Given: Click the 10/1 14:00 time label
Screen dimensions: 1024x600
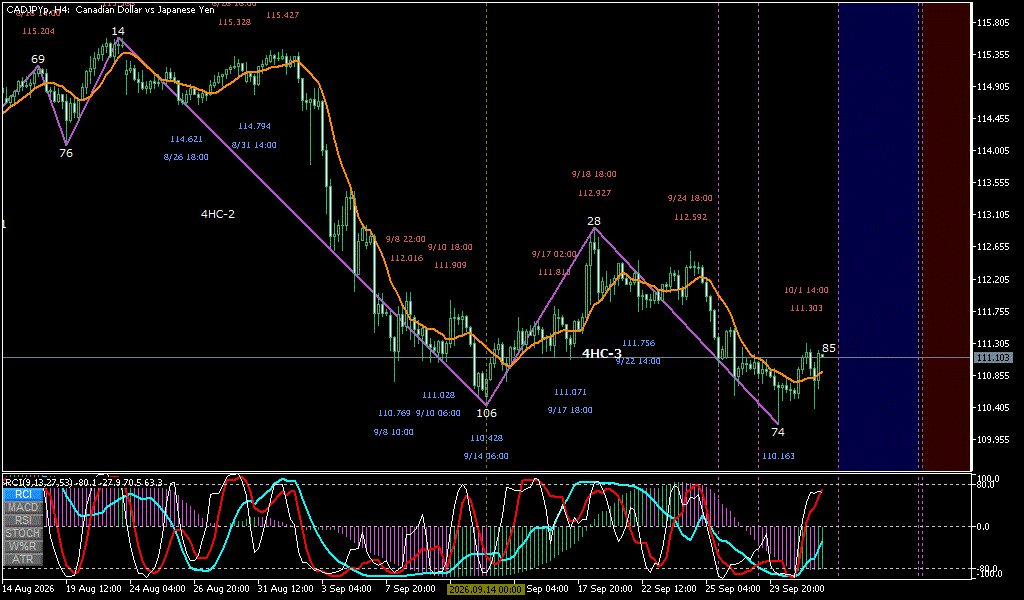Looking at the screenshot, I should (807, 290).
